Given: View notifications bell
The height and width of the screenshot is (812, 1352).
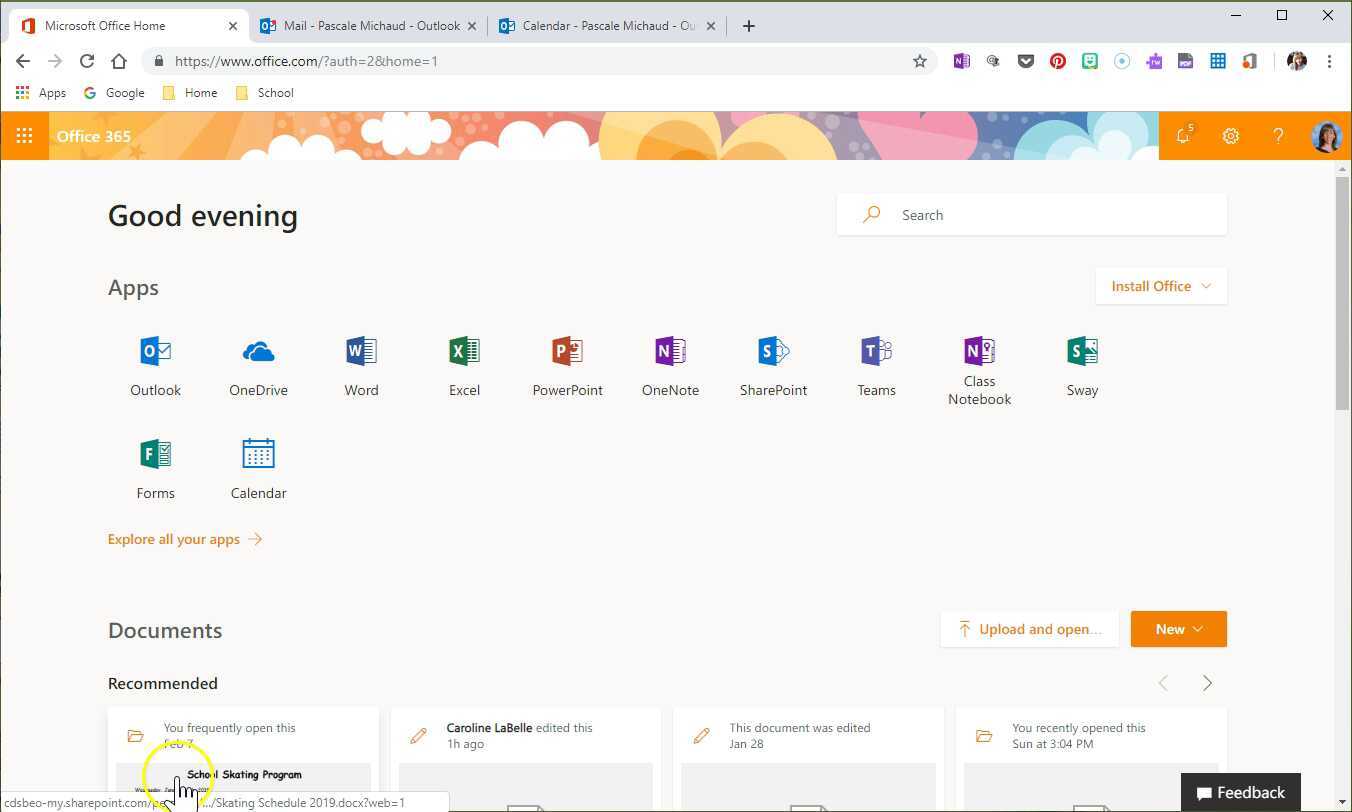Looking at the screenshot, I should coord(1183,136).
